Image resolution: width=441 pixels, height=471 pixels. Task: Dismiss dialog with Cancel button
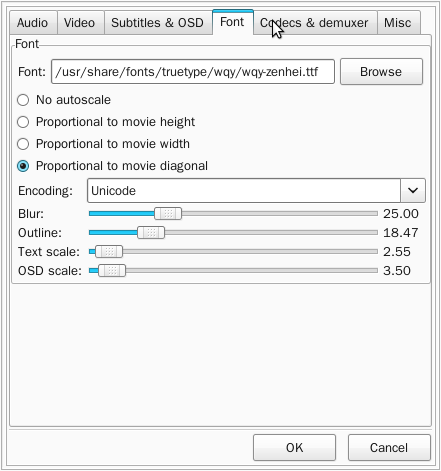pos(389,447)
